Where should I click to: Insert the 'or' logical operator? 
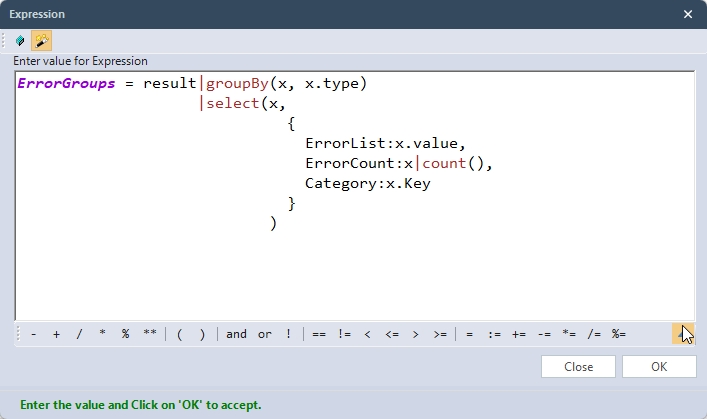click(265, 334)
